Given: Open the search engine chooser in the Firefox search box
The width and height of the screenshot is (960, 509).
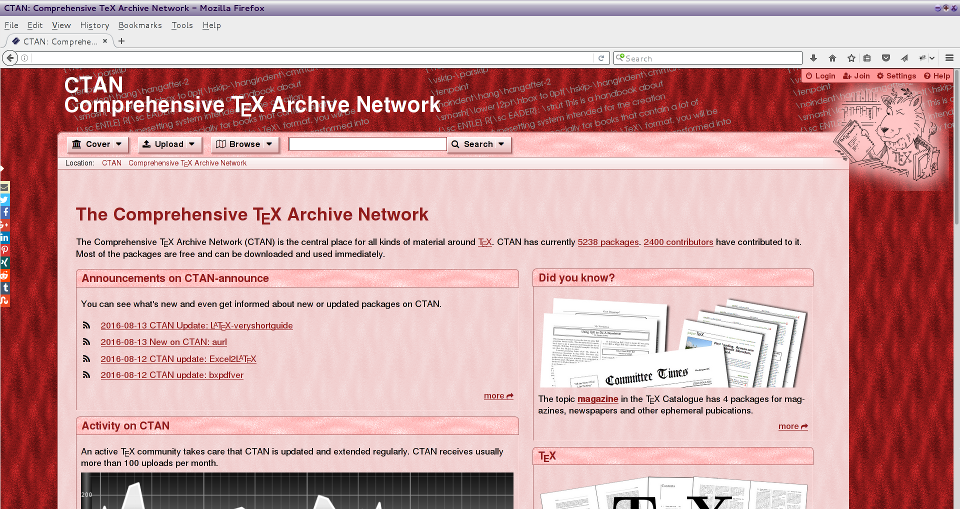Looking at the screenshot, I should pyautogui.click(x=620, y=58).
